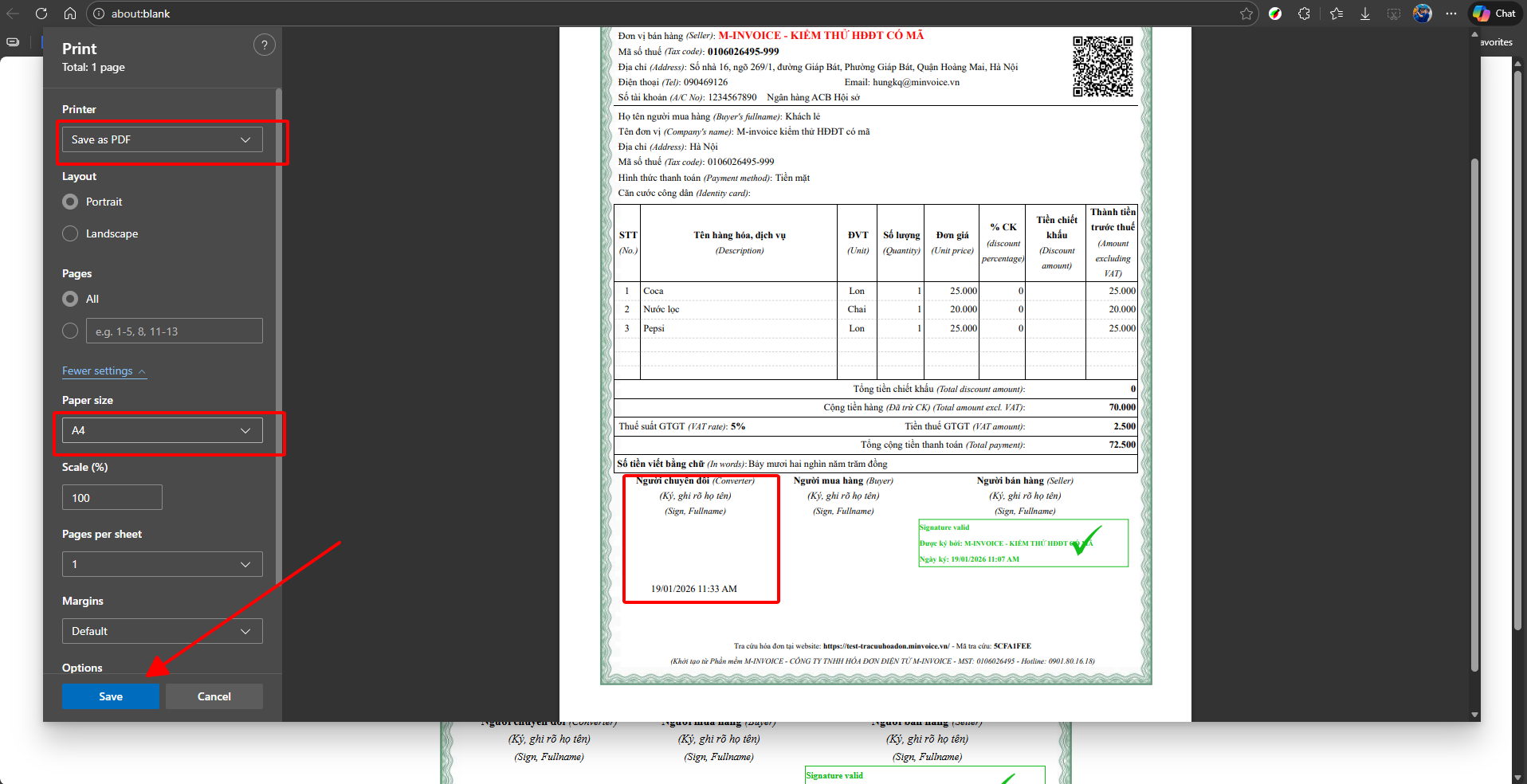Select the Landscape layout option
Image resolution: width=1527 pixels, height=784 pixels.
(71, 233)
